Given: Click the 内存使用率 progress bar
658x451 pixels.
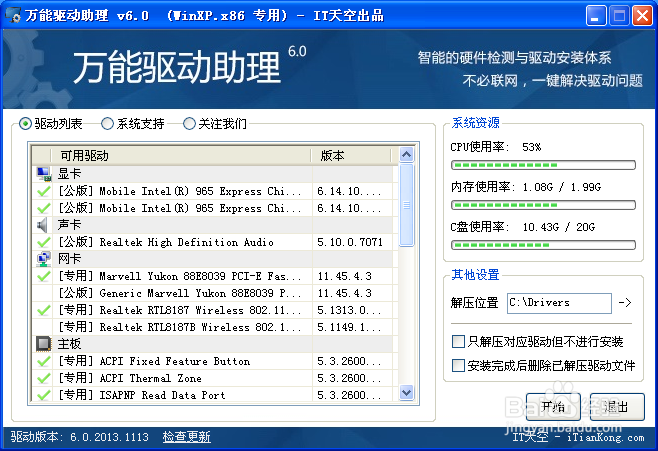Looking at the screenshot, I should tap(543, 205).
